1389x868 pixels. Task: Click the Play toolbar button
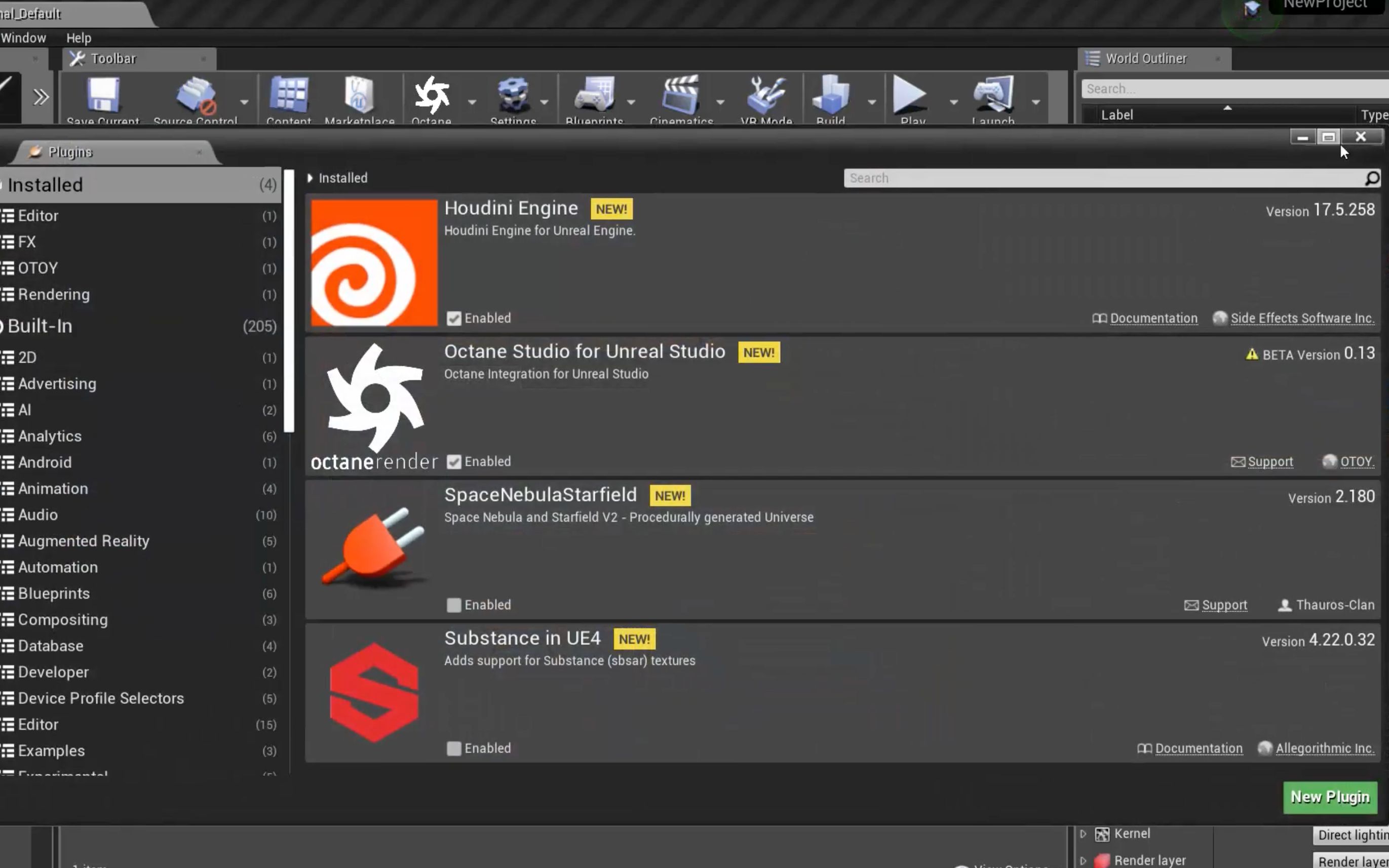[x=911, y=95]
